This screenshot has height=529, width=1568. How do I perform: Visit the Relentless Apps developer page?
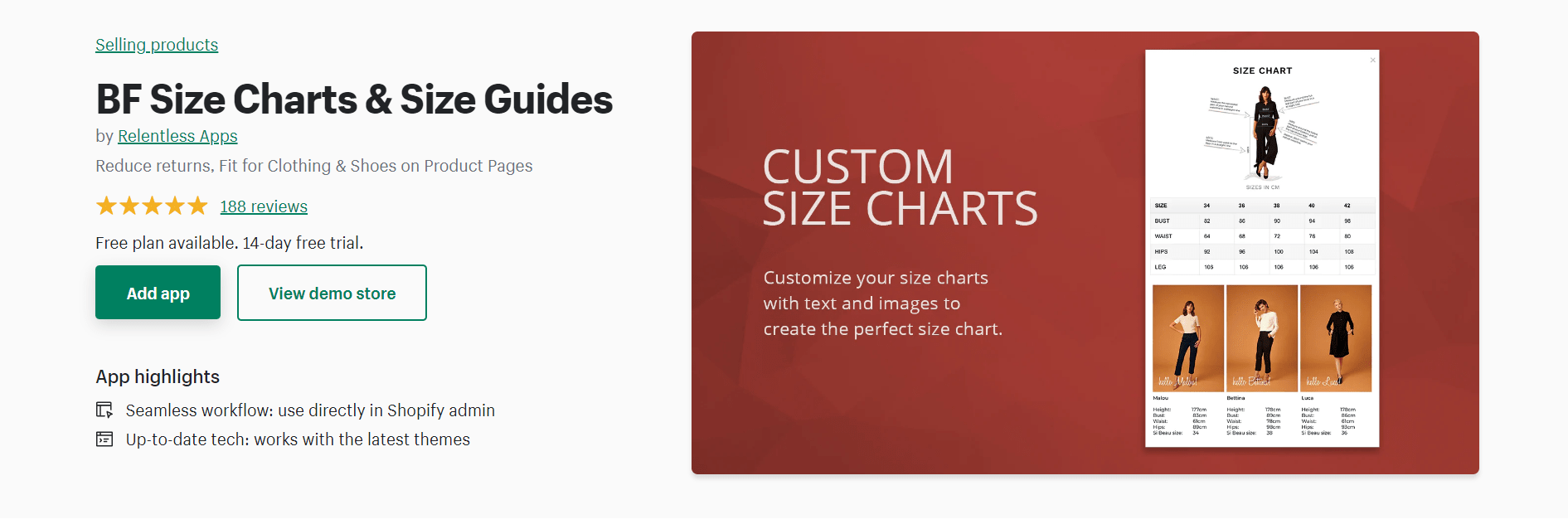coord(177,136)
